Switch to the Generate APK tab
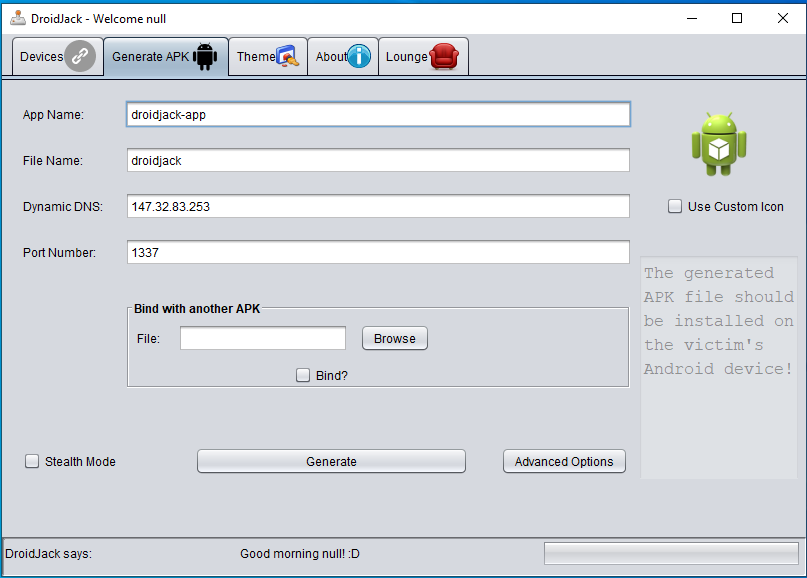 pos(166,57)
